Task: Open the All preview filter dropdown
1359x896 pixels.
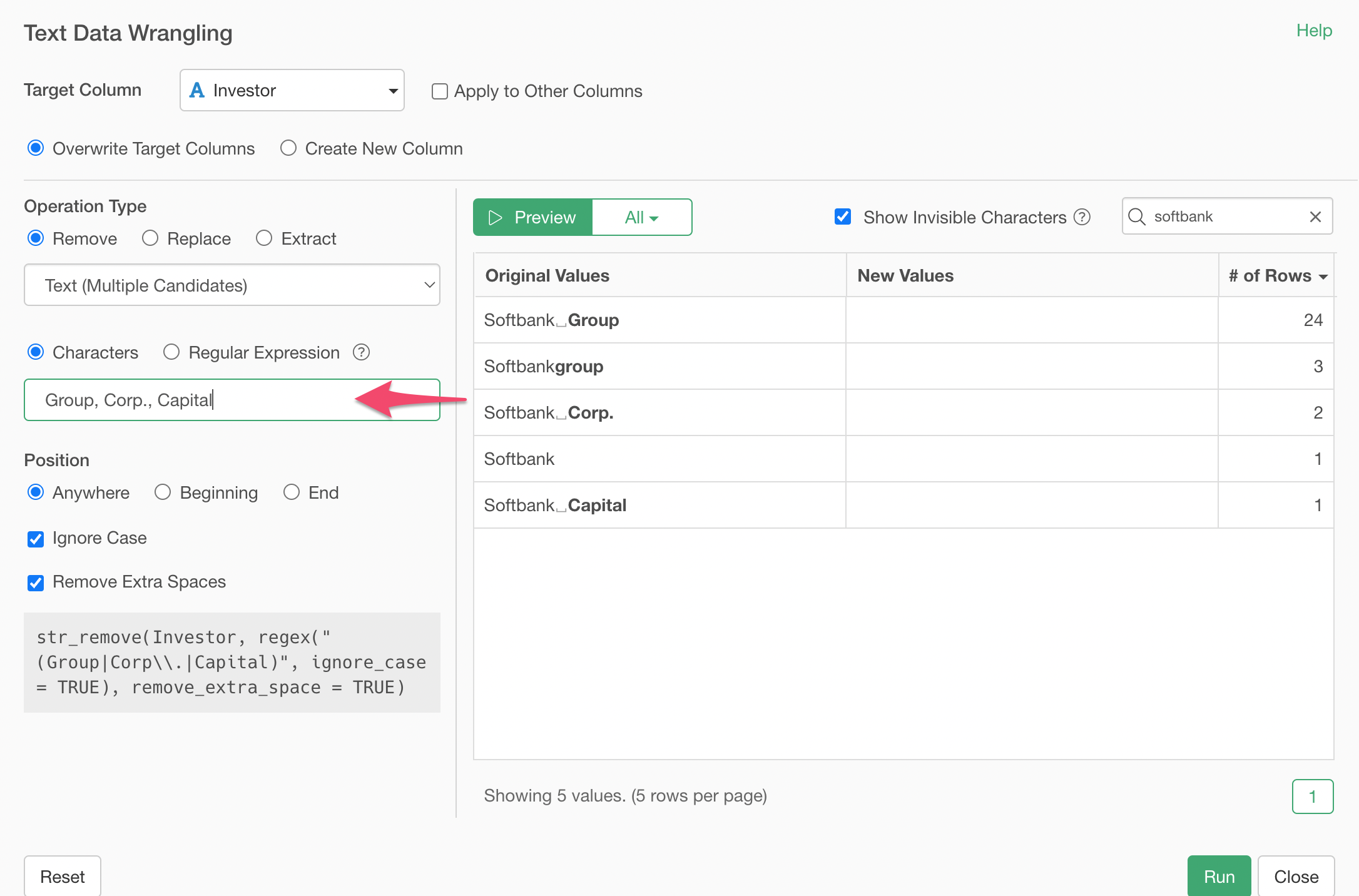Action: point(641,217)
